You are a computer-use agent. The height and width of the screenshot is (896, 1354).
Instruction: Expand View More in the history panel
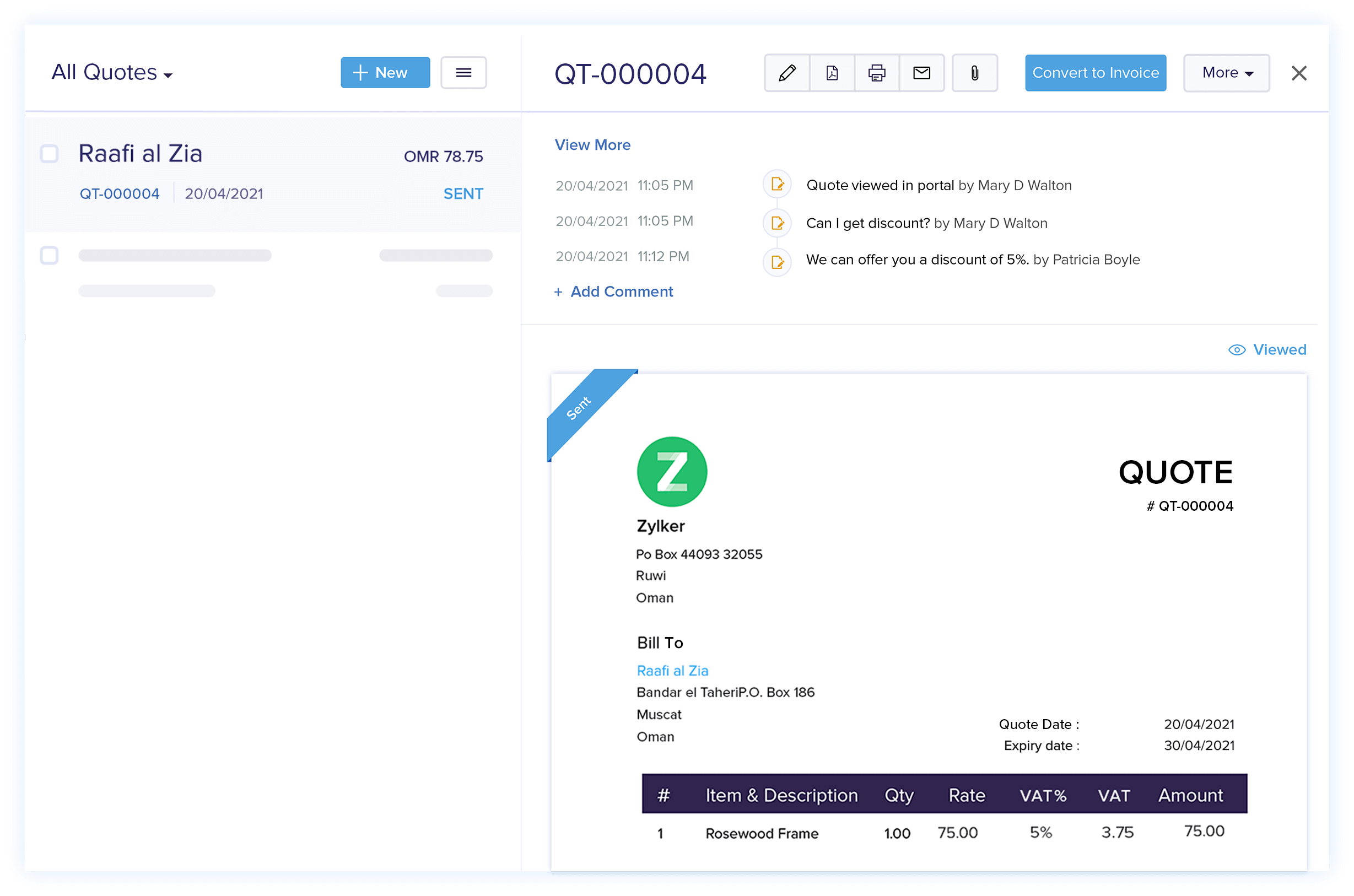pos(592,144)
